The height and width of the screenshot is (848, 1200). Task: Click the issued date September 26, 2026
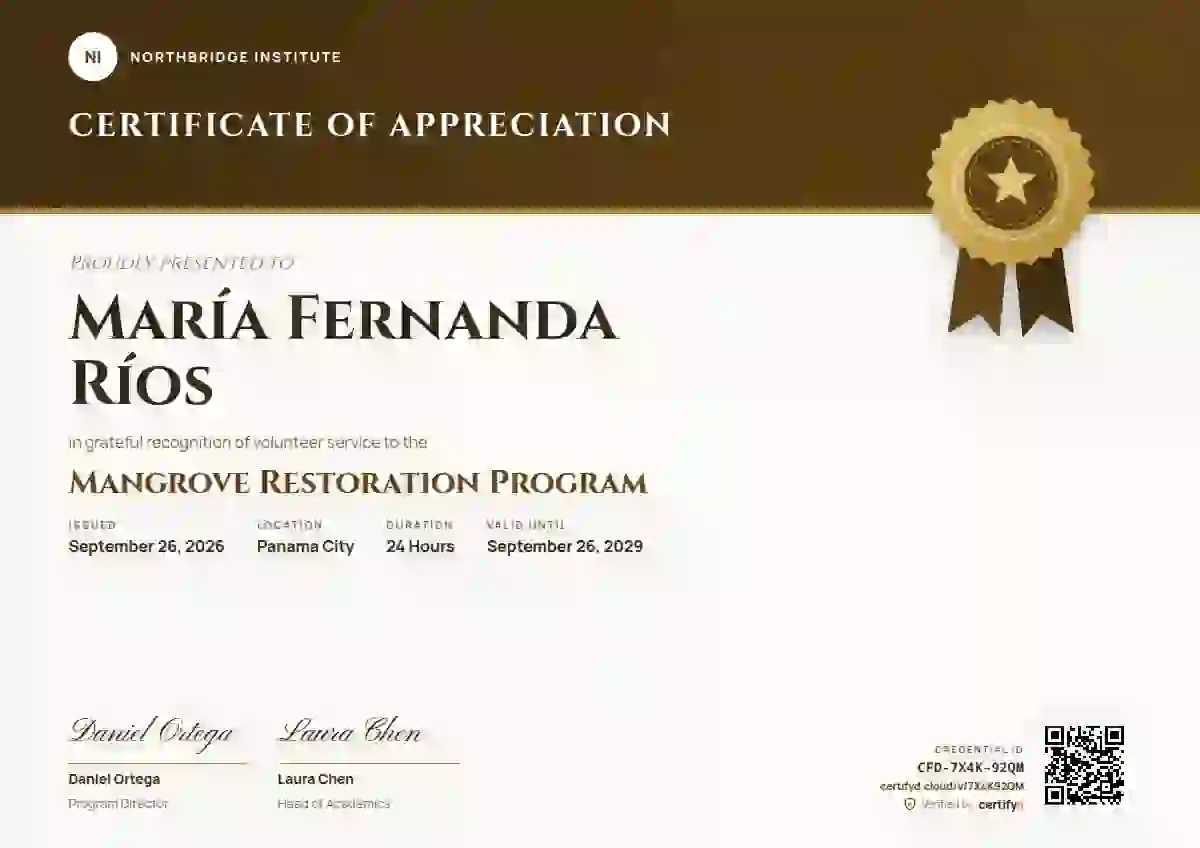[x=146, y=546]
